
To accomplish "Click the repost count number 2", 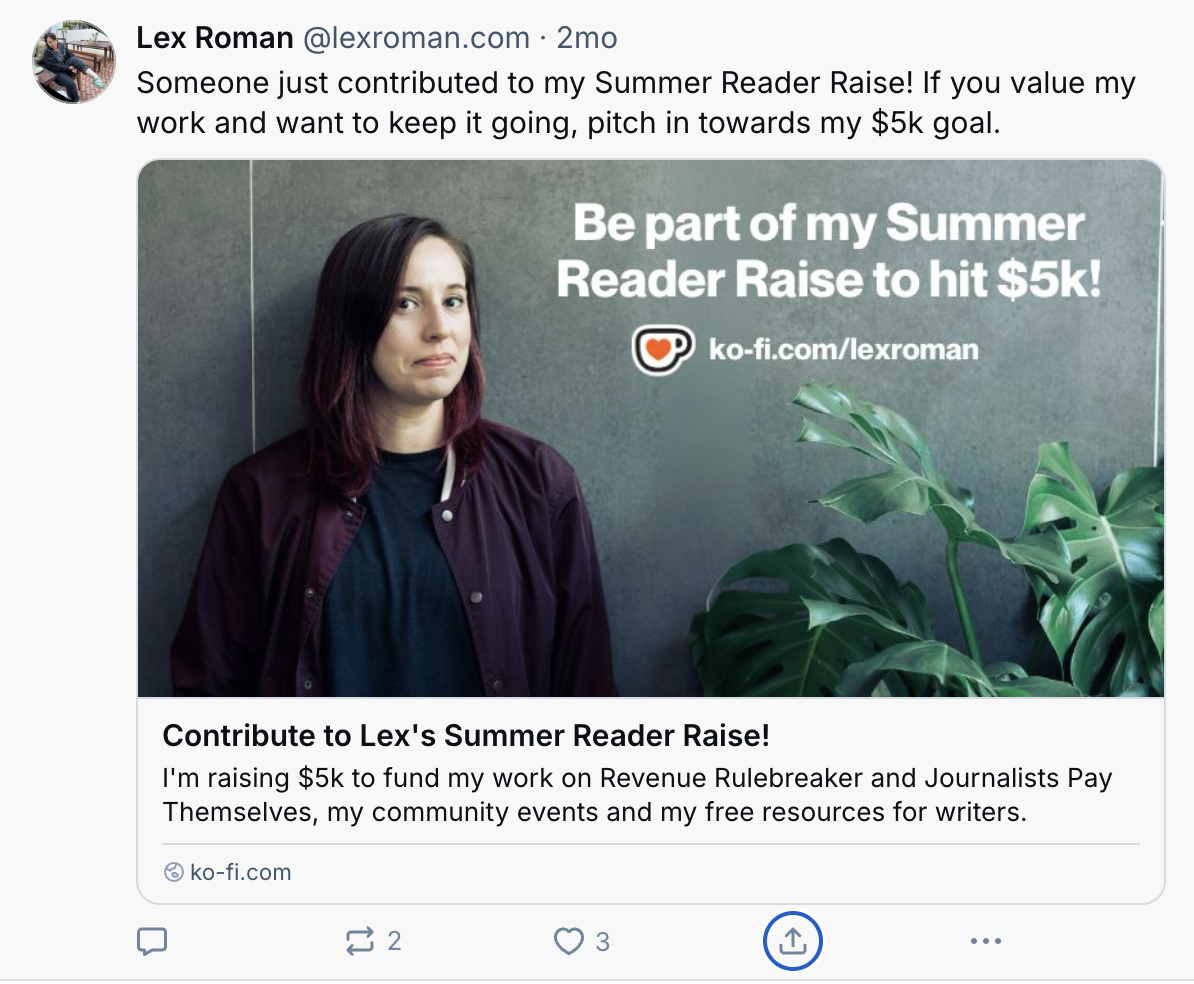I will [394, 941].
